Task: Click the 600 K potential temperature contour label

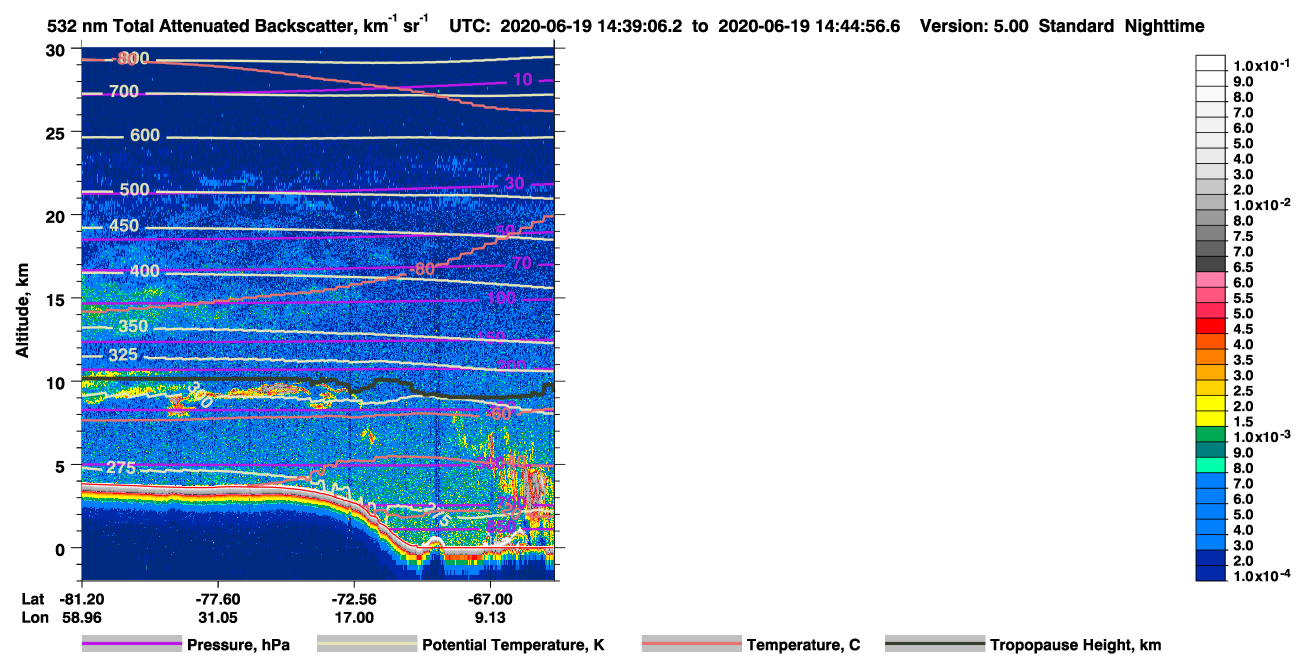Action: click(x=144, y=136)
